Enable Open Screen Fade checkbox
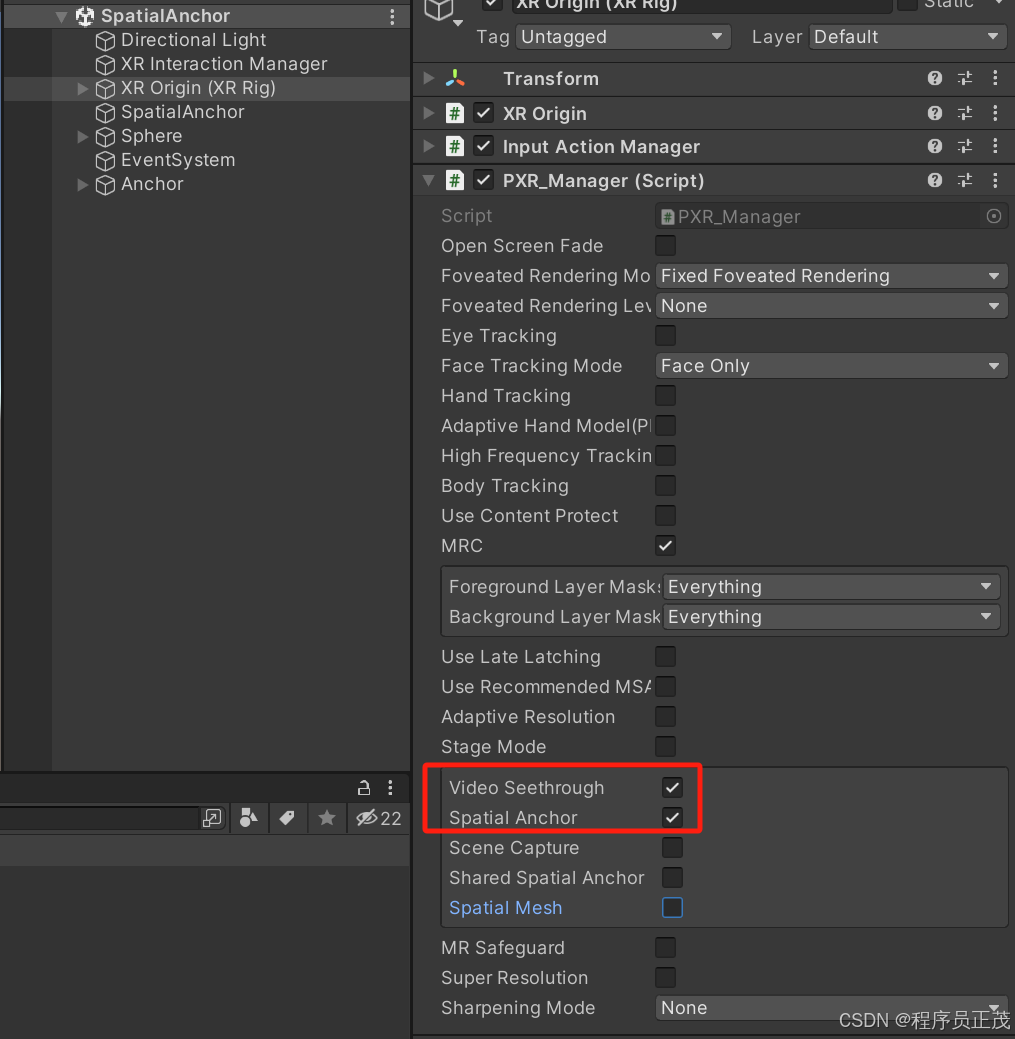 pyautogui.click(x=665, y=246)
